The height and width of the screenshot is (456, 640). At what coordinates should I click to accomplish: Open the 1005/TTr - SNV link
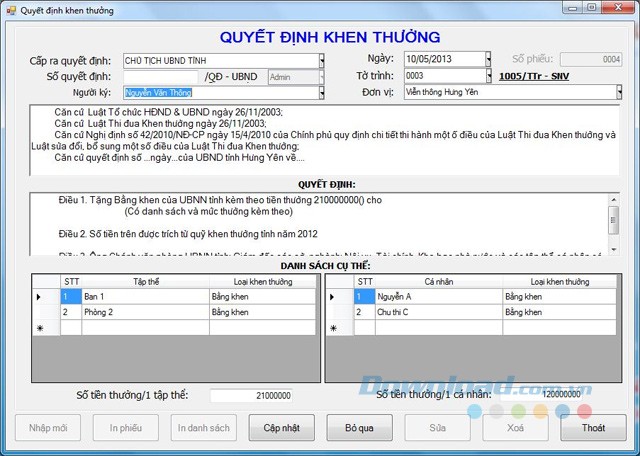tap(534, 76)
